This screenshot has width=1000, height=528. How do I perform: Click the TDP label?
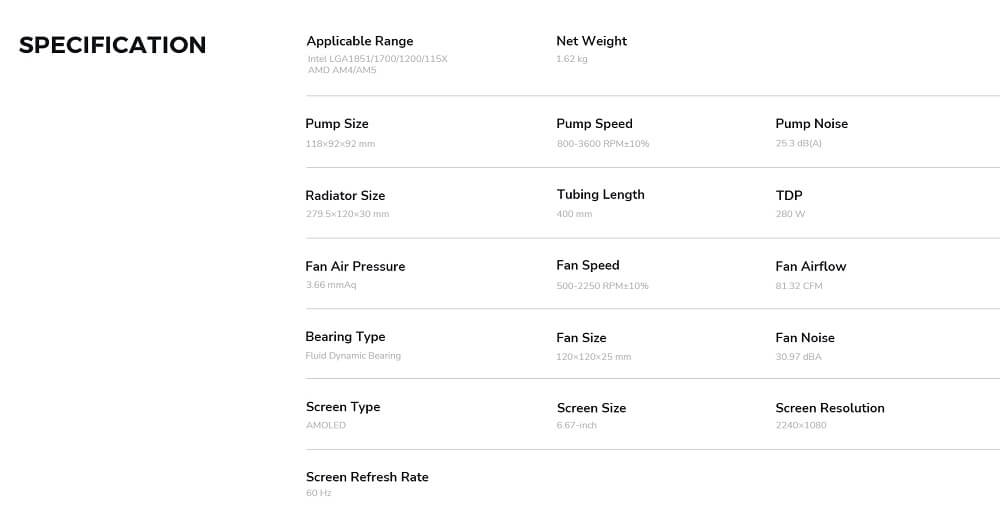point(788,196)
